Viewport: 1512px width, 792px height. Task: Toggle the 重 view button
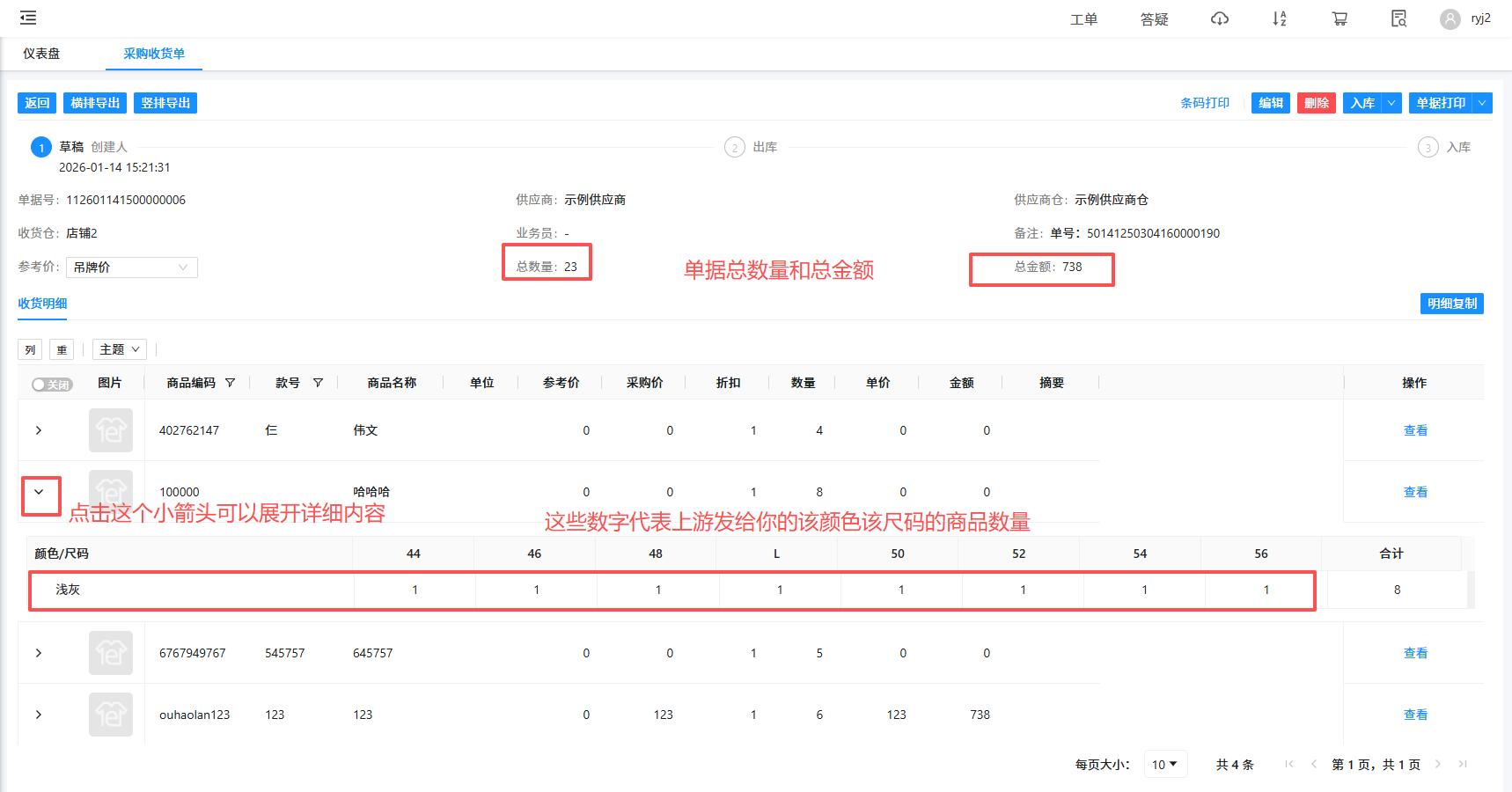(62, 350)
